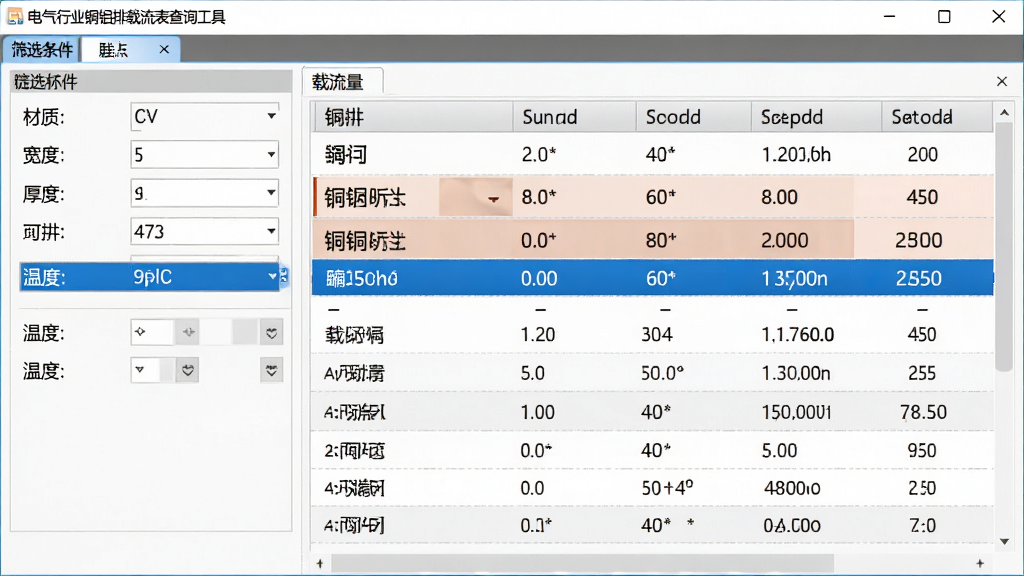Open the 载流量 tab

pyautogui.click(x=343, y=82)
